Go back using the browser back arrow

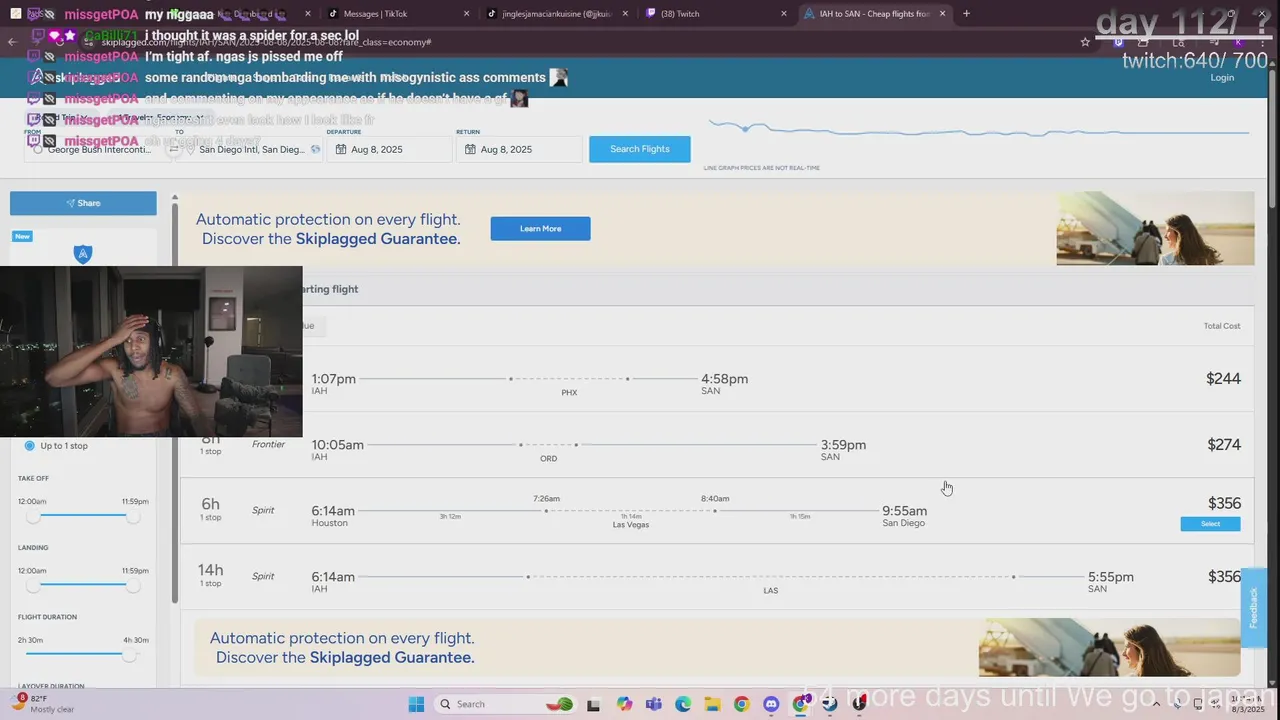(x=12, y=42)
